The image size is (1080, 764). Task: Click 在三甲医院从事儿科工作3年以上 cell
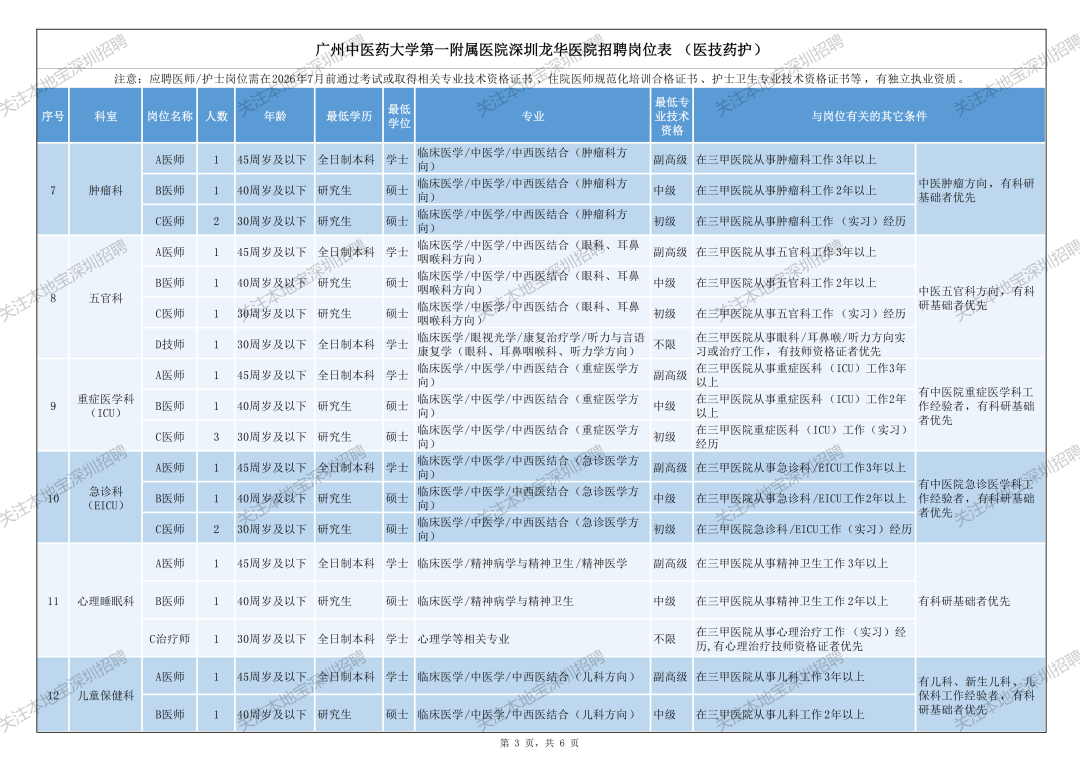(x=804, y=677)
